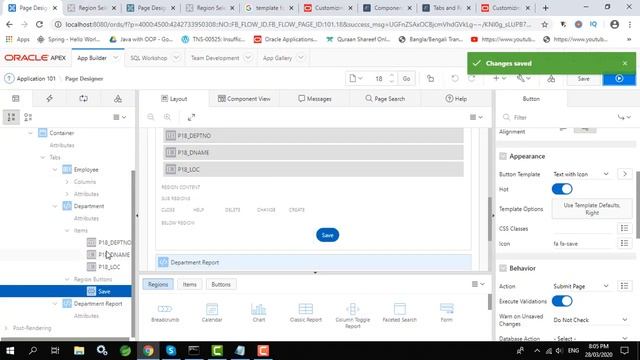Click Go to navigate to page
Screen dimensions: 640x360
coord(406,78)
